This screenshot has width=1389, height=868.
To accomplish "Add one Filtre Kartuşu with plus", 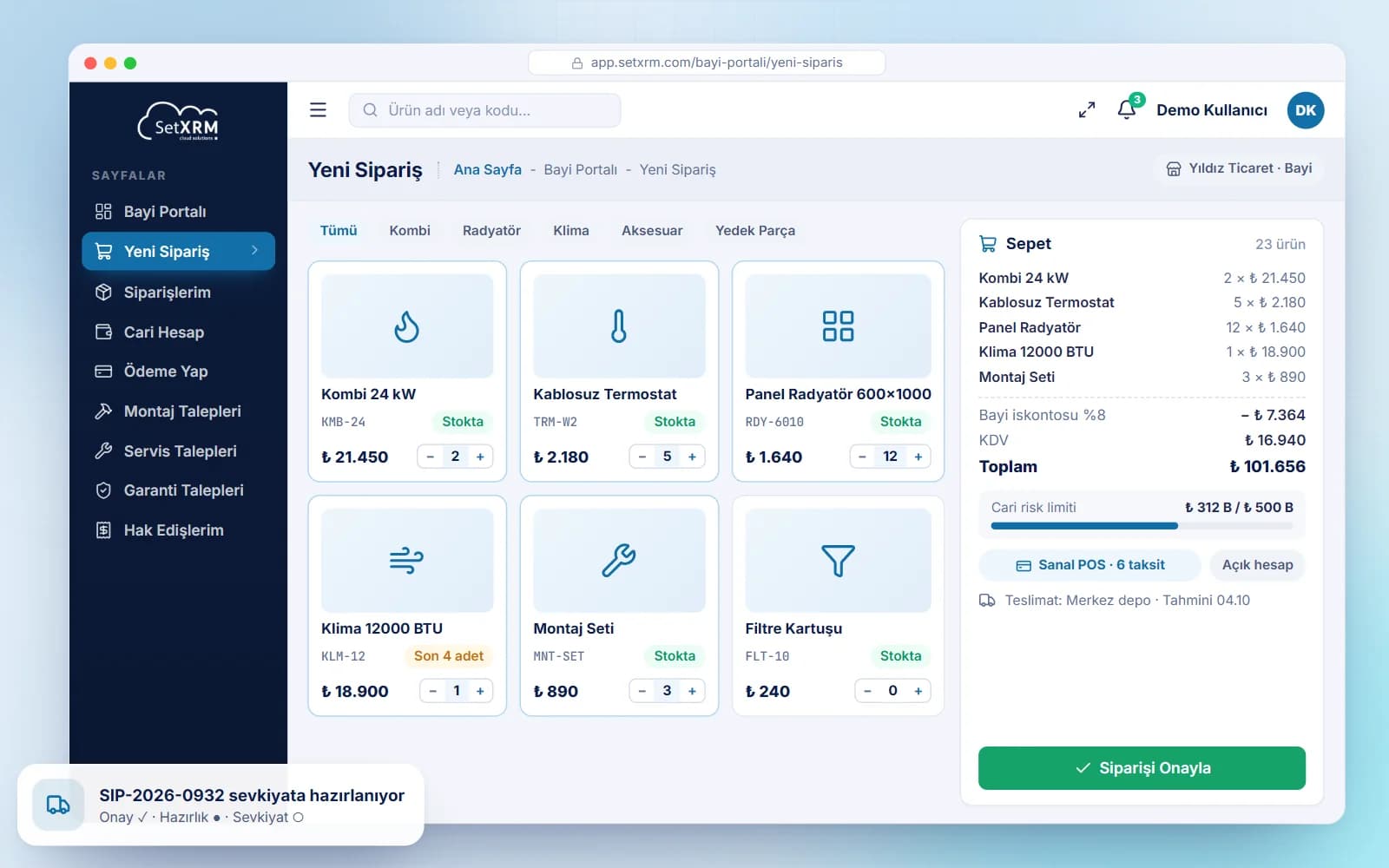I will click(918, 691).
